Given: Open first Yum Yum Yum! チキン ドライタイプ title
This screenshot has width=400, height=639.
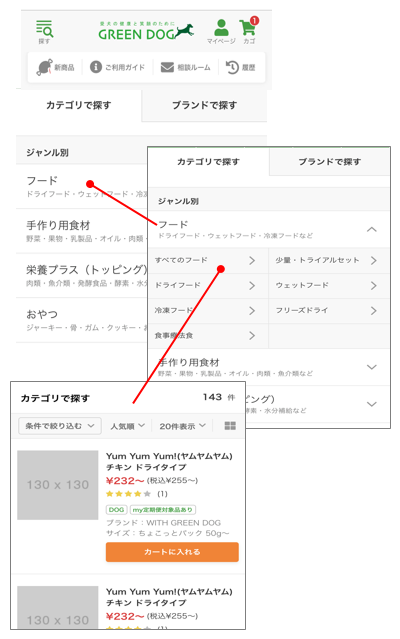Looking at the screenshot, I should point(169,461).
